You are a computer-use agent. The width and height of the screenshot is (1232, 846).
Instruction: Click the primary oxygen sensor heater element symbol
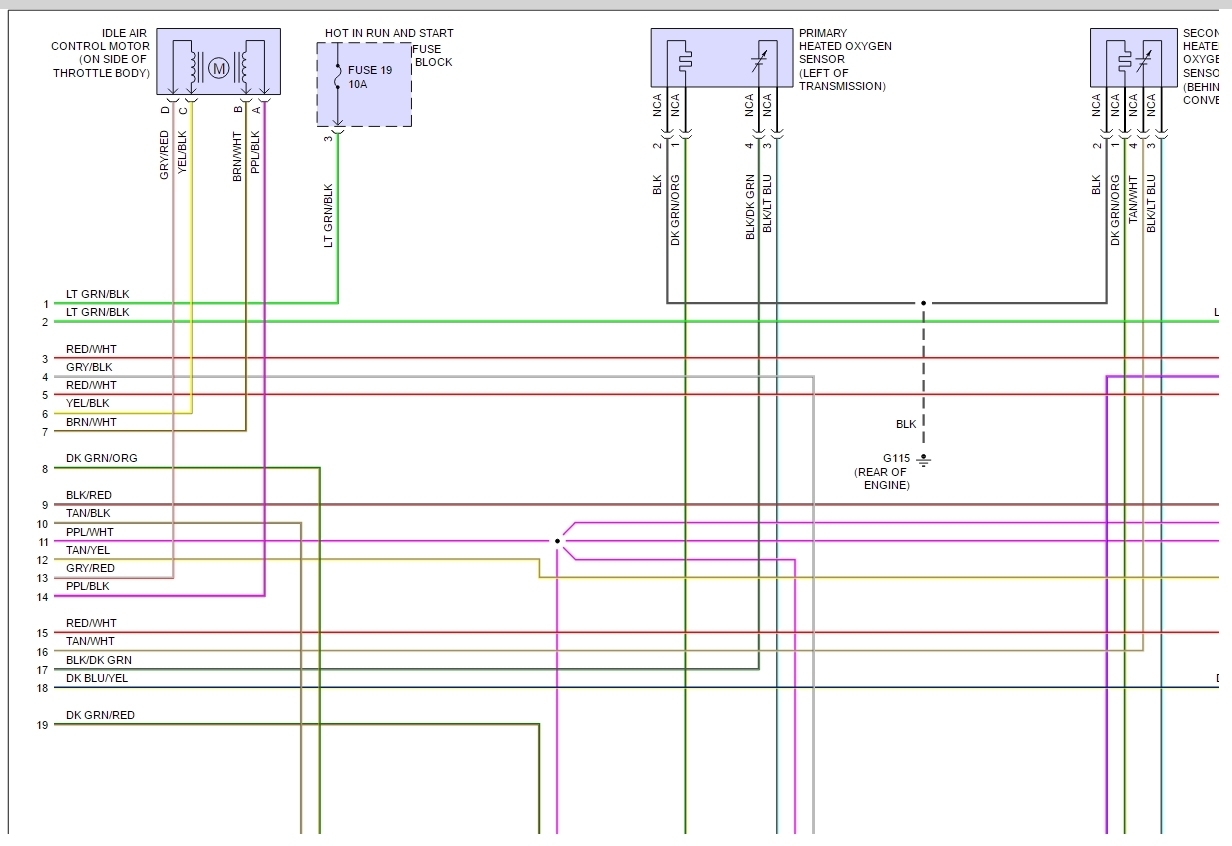tap(684, 60)
